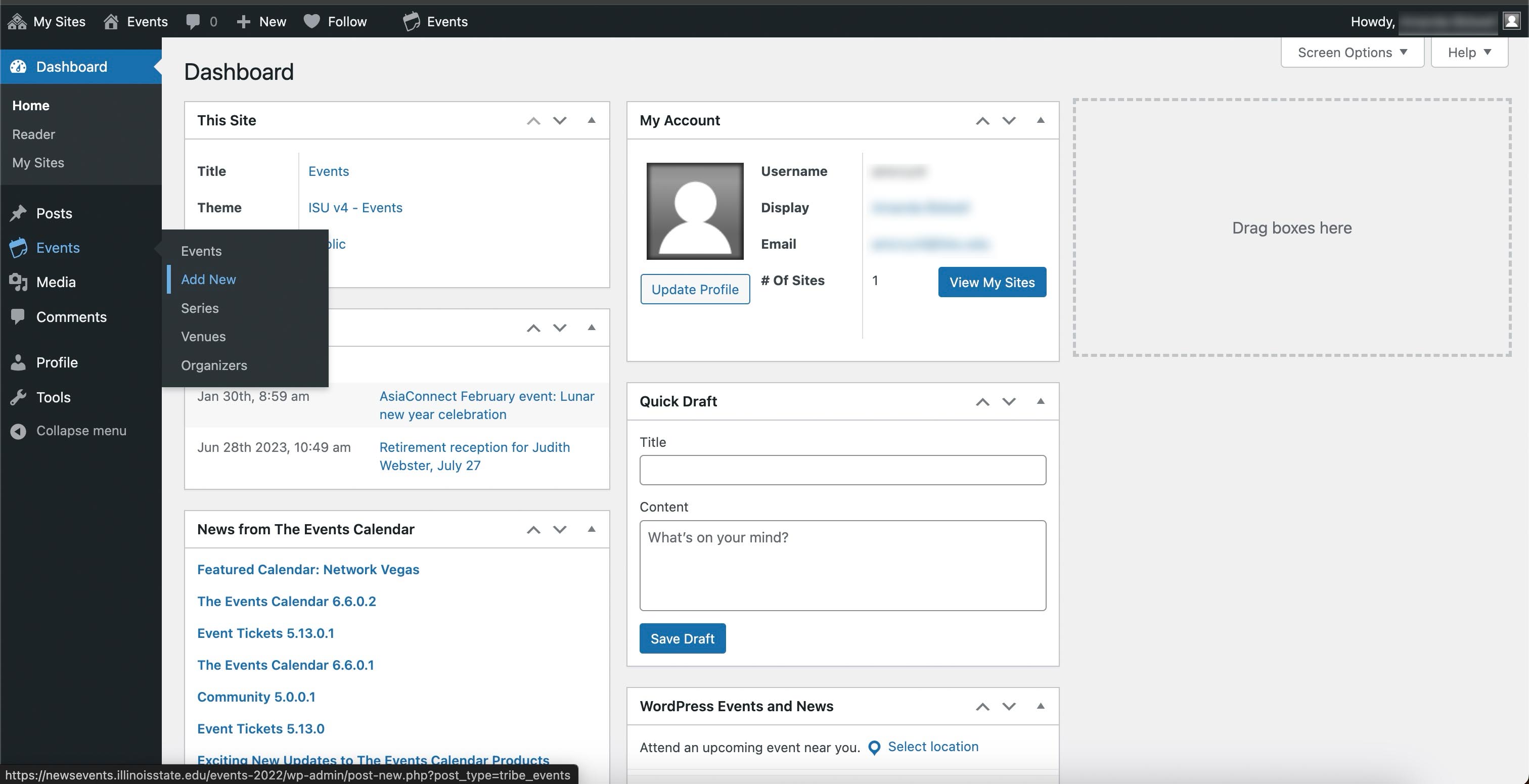This screenshot has height=784, width=1529.
Task: Open Featured Calendar: Network Vegas link
Action: point(308,570)
